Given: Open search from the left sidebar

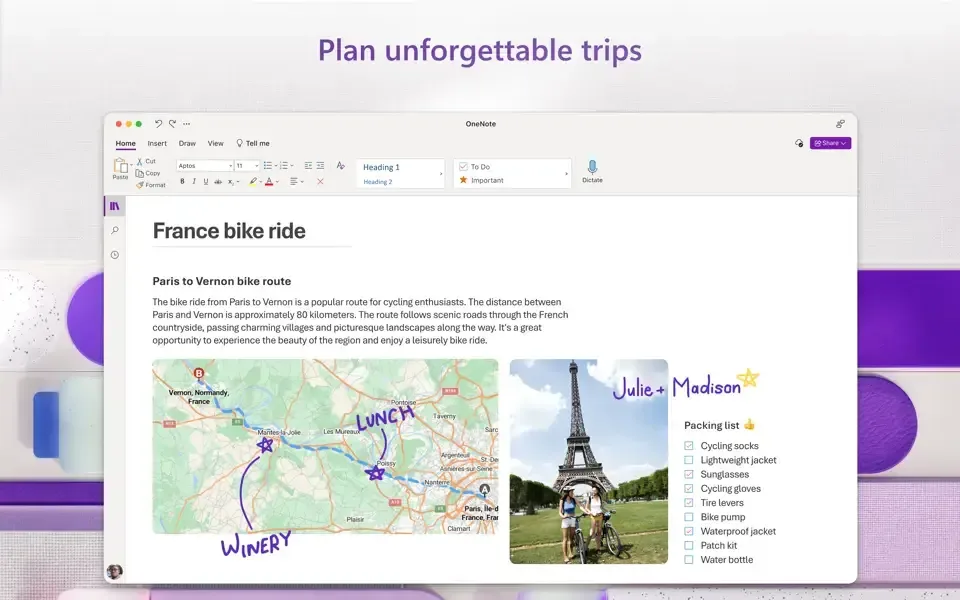Looking at the screenshot, I should 114,230.
